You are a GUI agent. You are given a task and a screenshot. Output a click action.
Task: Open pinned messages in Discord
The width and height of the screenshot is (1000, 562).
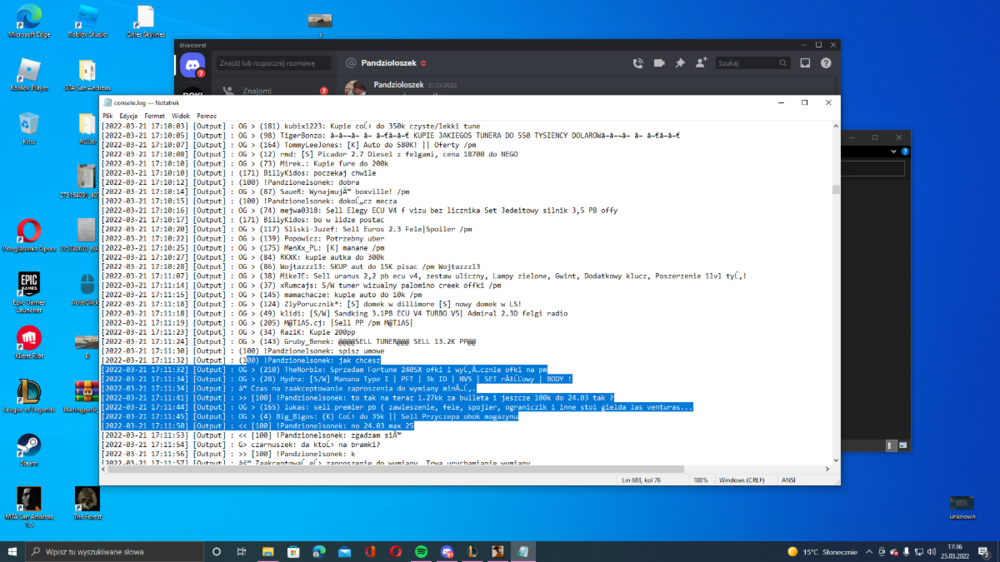pyautogui.click(x=680, y=63)
